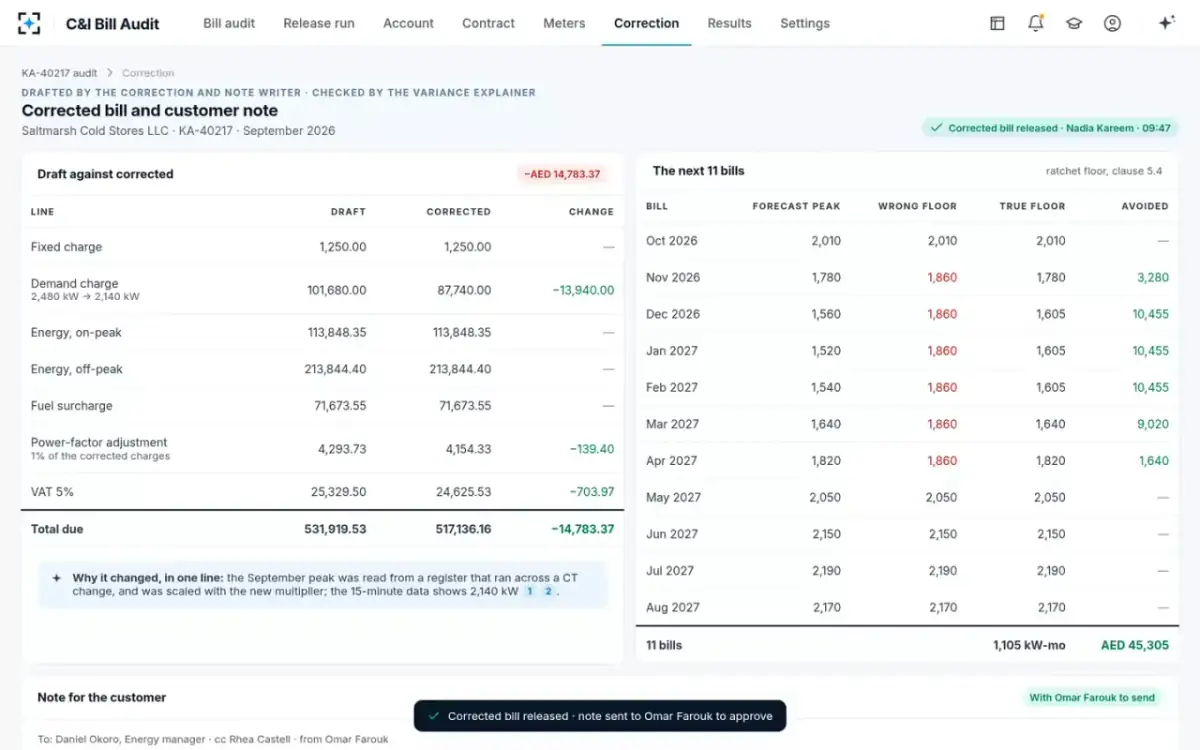The height and width of the screenshot is (750, 1200).
Task: Select the Fuel surcharge line
Action: [x=322, y=406]
